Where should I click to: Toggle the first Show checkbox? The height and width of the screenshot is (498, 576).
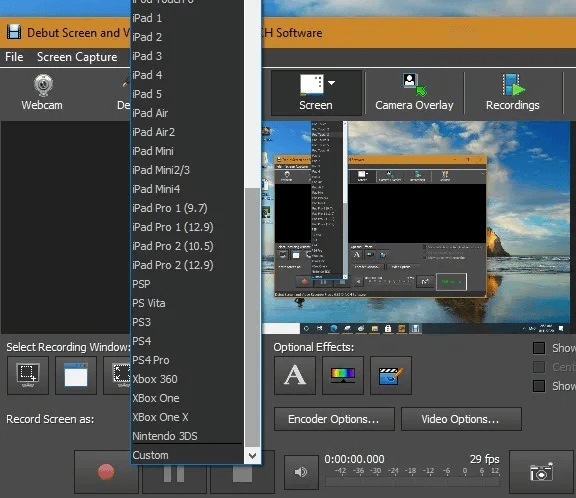pyautogui.click(x=539, y=348)
